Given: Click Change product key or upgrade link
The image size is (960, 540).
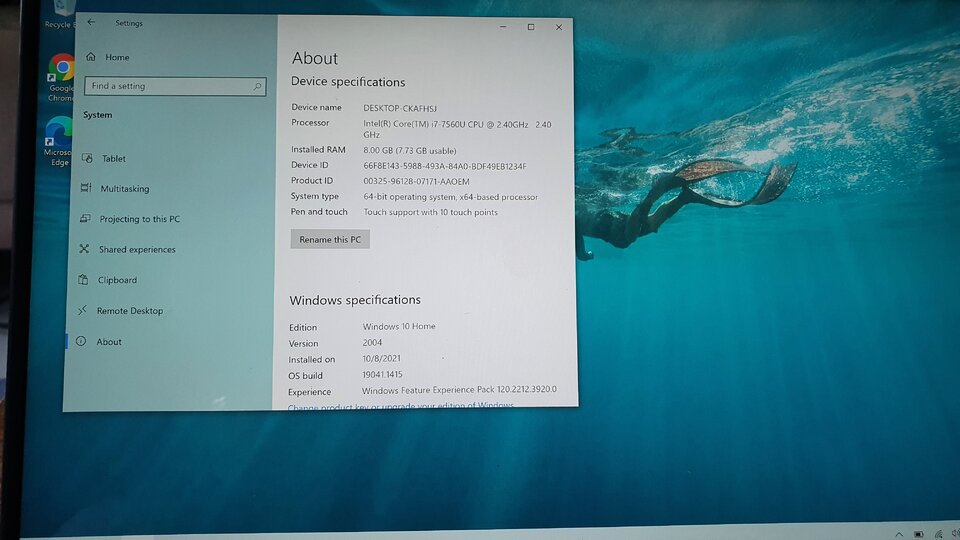Looking at the screenshot, I should tap(400, 405).
